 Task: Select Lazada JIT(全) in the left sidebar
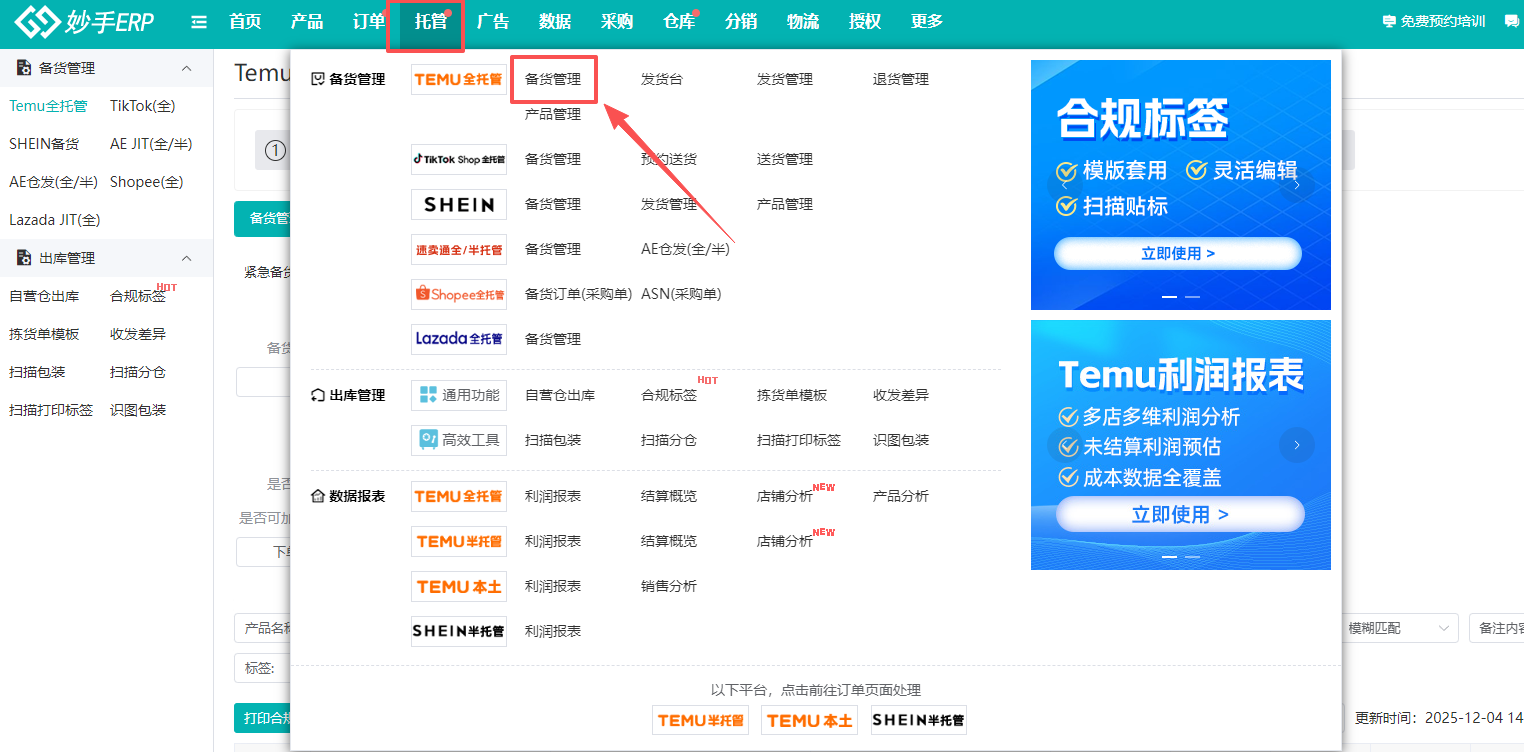click(55, 220)
